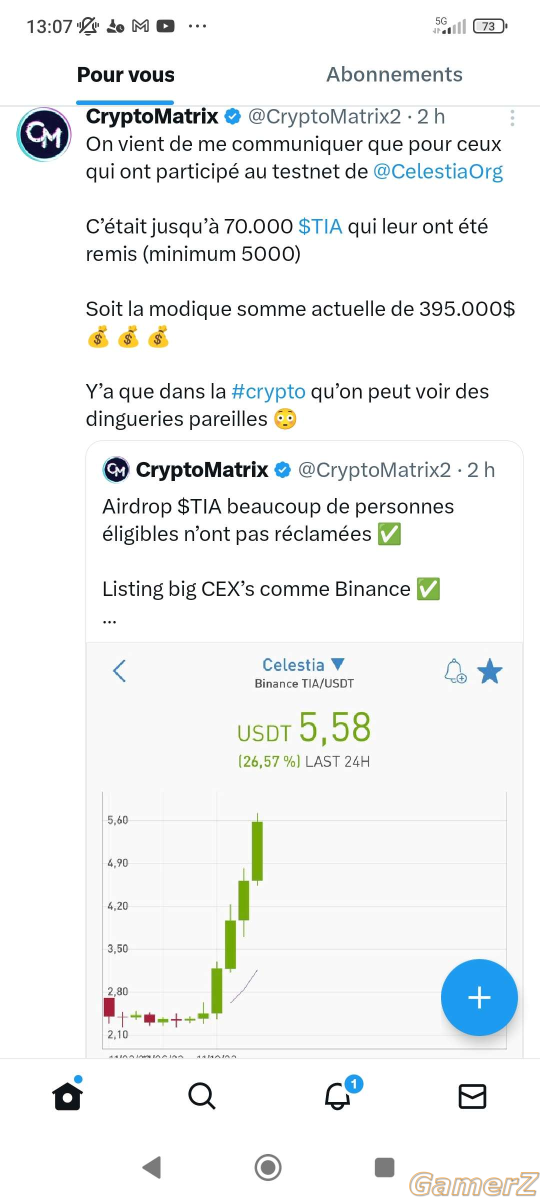Expand the Celestia pair dropdown triangle
This screenshot has width=540, height=1200.
pos(337,664)
